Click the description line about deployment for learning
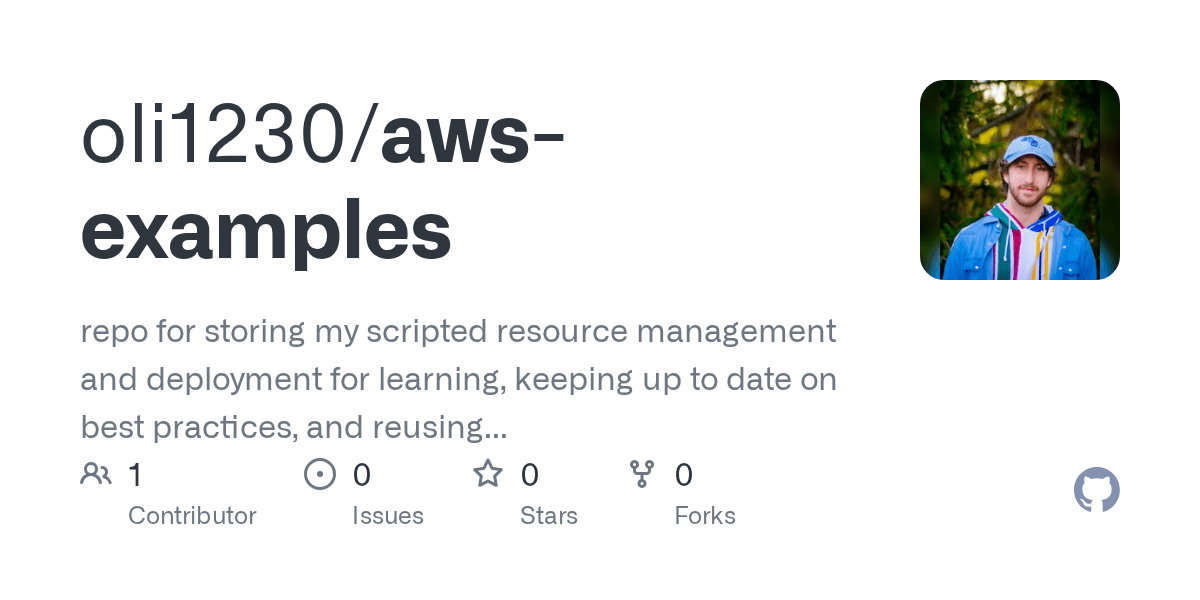The image size is (1200, 600). point(458,379)
